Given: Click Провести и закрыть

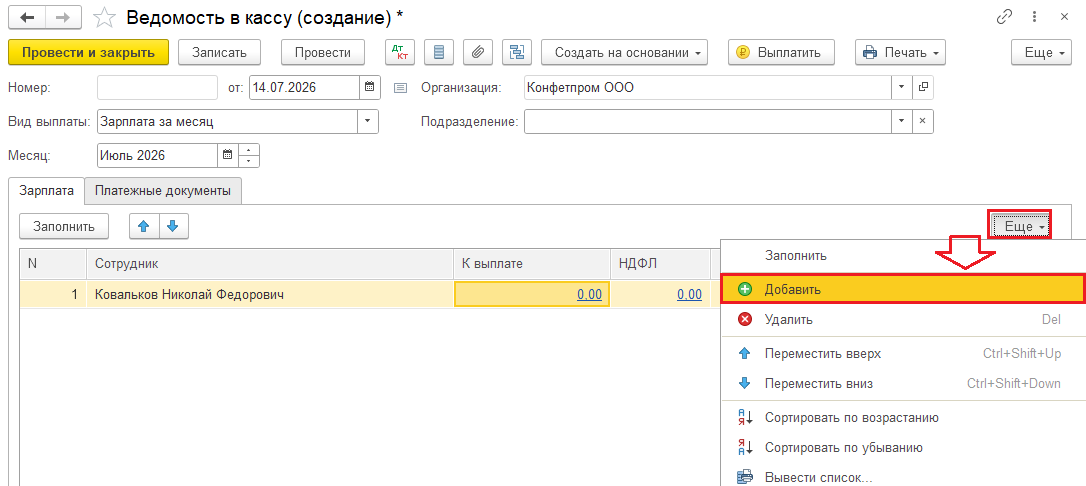Looking at the screenshot, I should [89, 53].
